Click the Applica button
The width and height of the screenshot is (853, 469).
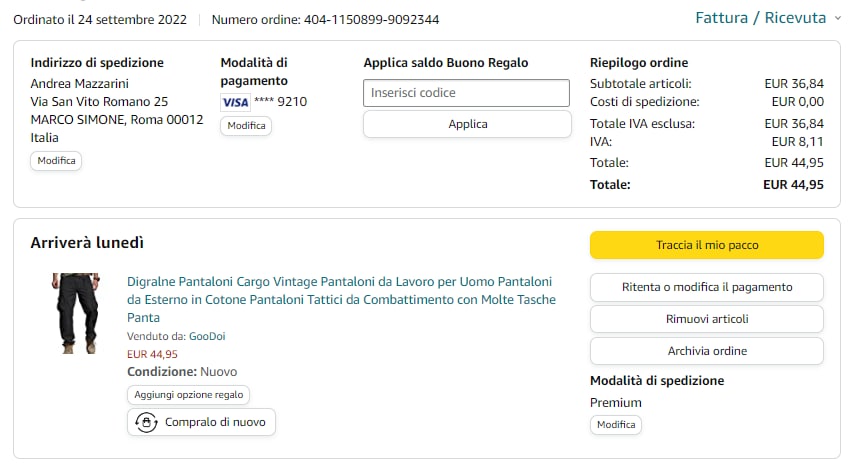click(x=467, y=124)
